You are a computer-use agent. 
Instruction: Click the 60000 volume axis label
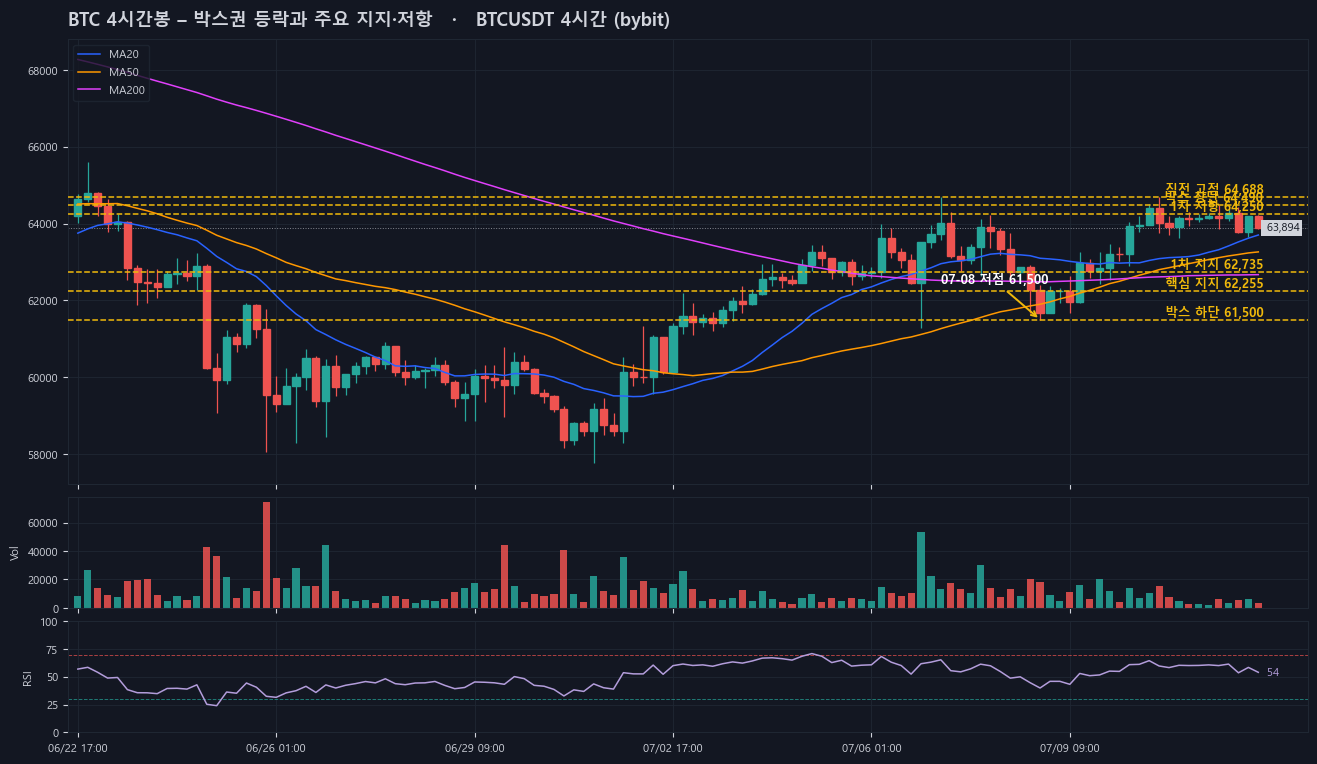tap(42, 523)
